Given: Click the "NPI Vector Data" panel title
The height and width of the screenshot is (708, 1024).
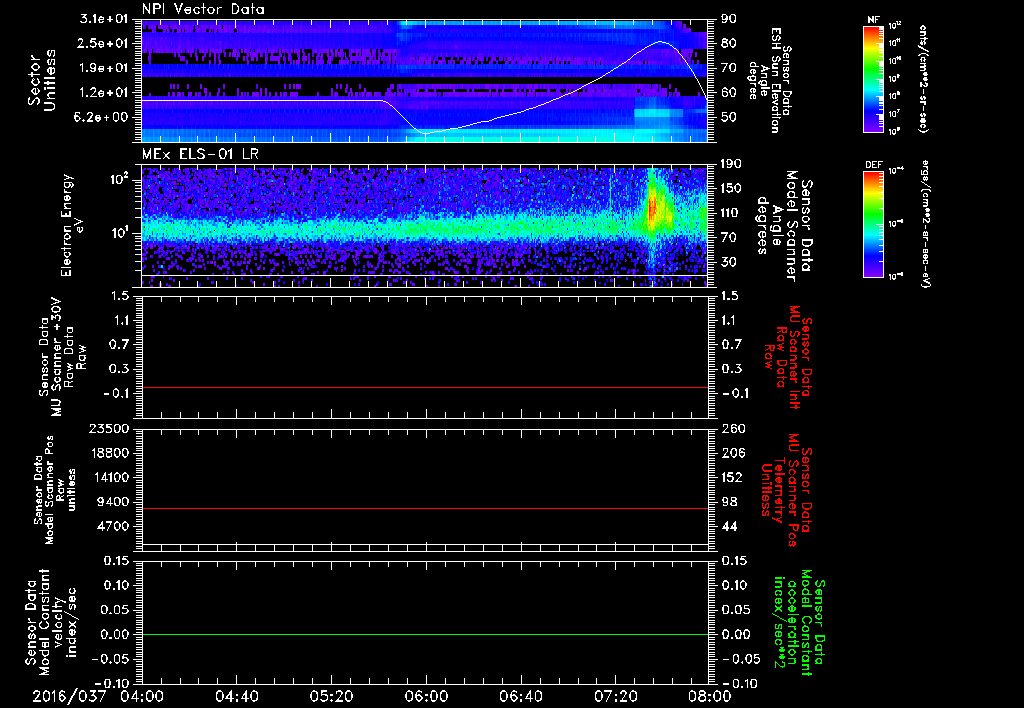Looking at the screenshot, I should (x=203, y=9).
